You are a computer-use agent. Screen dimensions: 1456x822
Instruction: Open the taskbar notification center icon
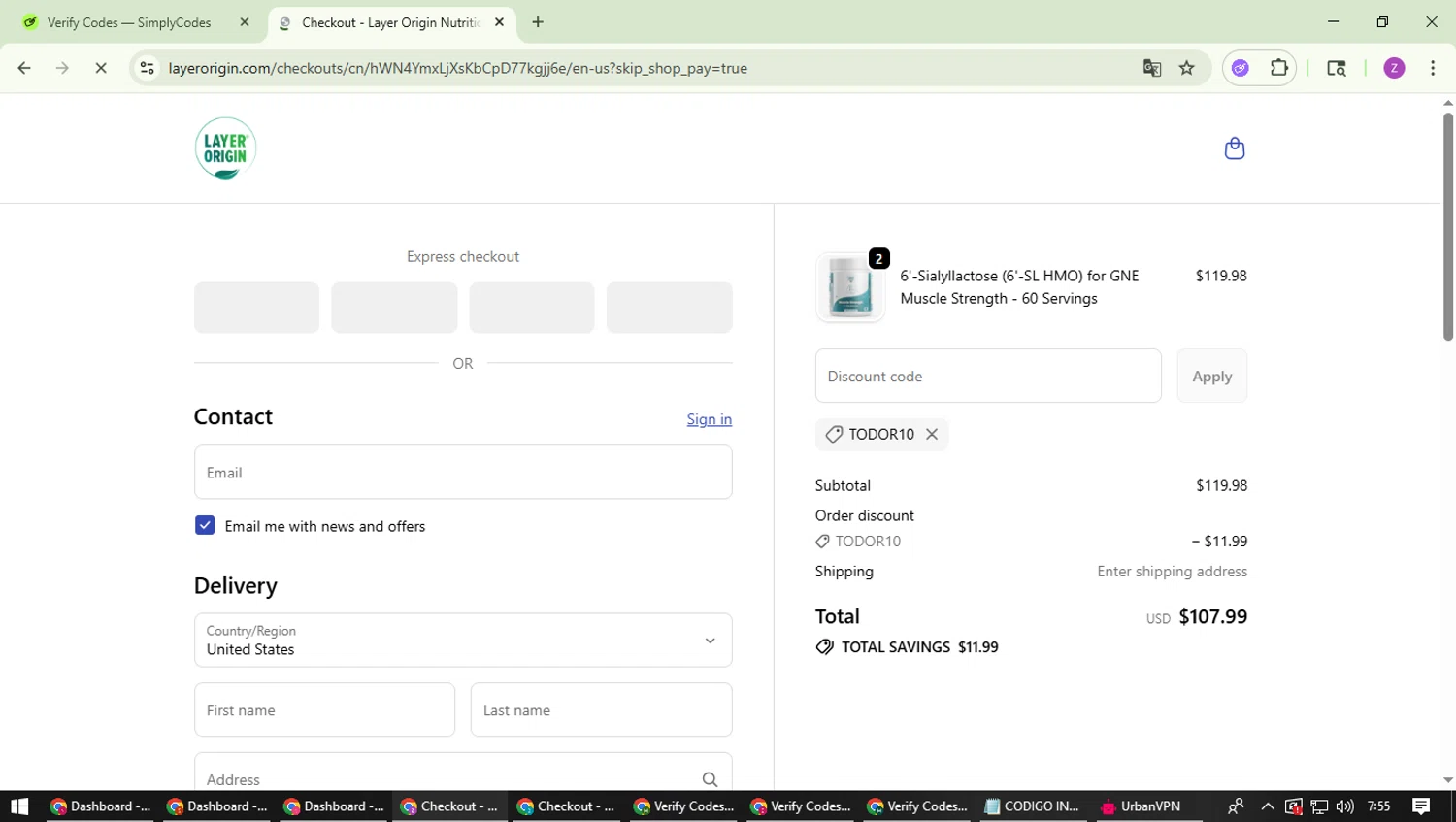(x=1421, y=806)
